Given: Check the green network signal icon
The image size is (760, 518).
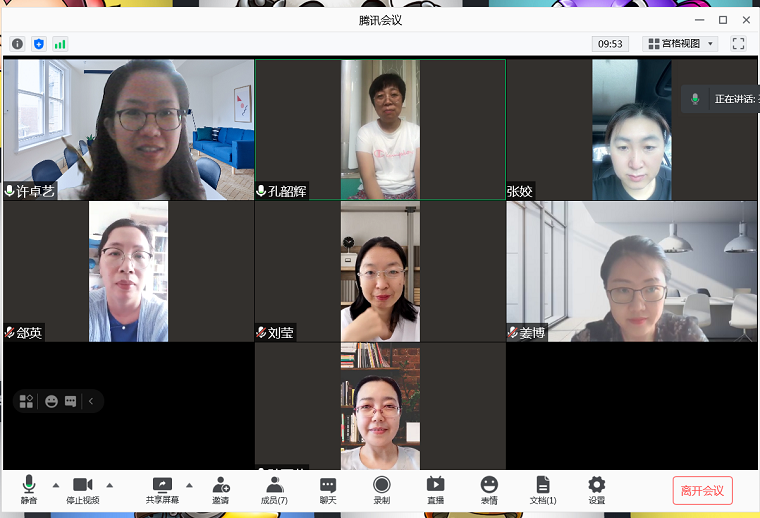Looking at the screenshot, I should [x=60, y=44].
